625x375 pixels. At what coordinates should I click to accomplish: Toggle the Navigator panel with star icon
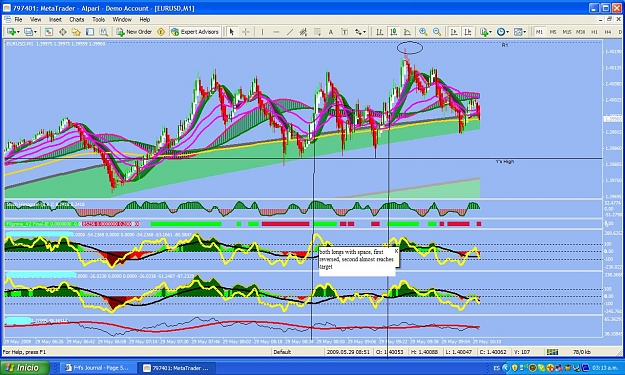click(x=76, y=32)
